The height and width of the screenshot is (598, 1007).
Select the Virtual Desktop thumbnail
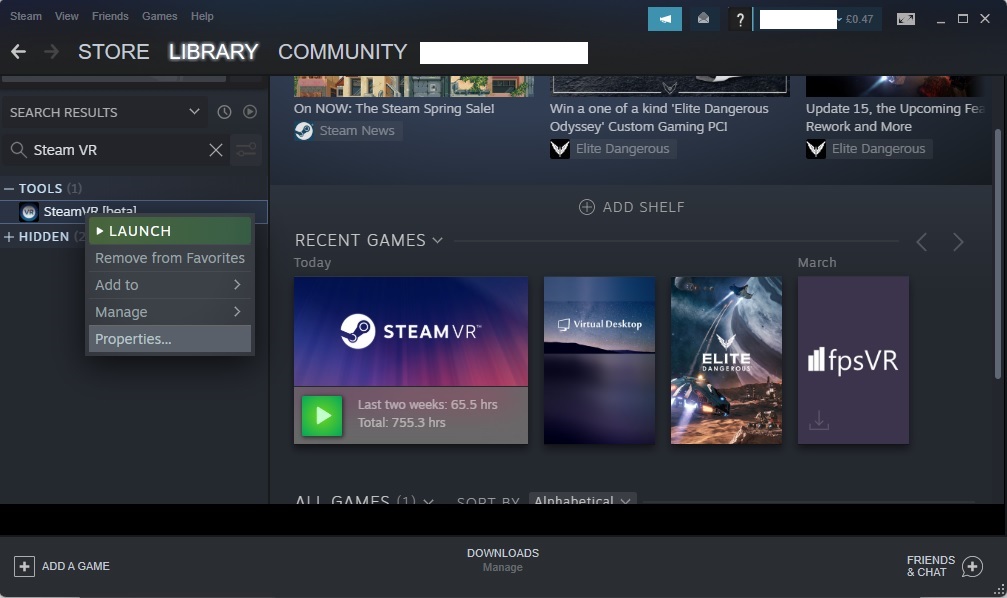pos(599,360)
